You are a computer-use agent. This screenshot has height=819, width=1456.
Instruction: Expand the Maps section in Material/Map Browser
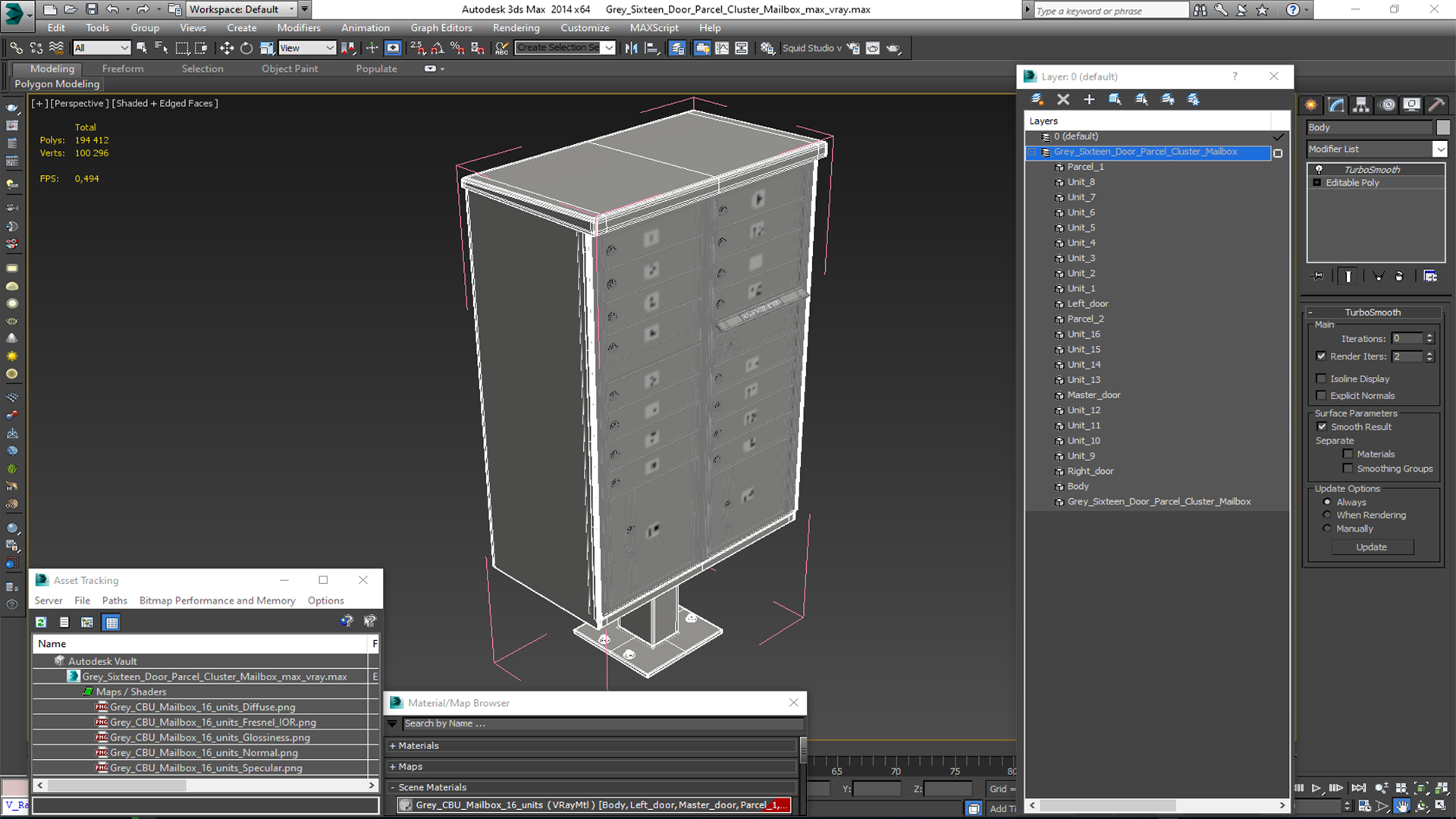coord(393,767)
